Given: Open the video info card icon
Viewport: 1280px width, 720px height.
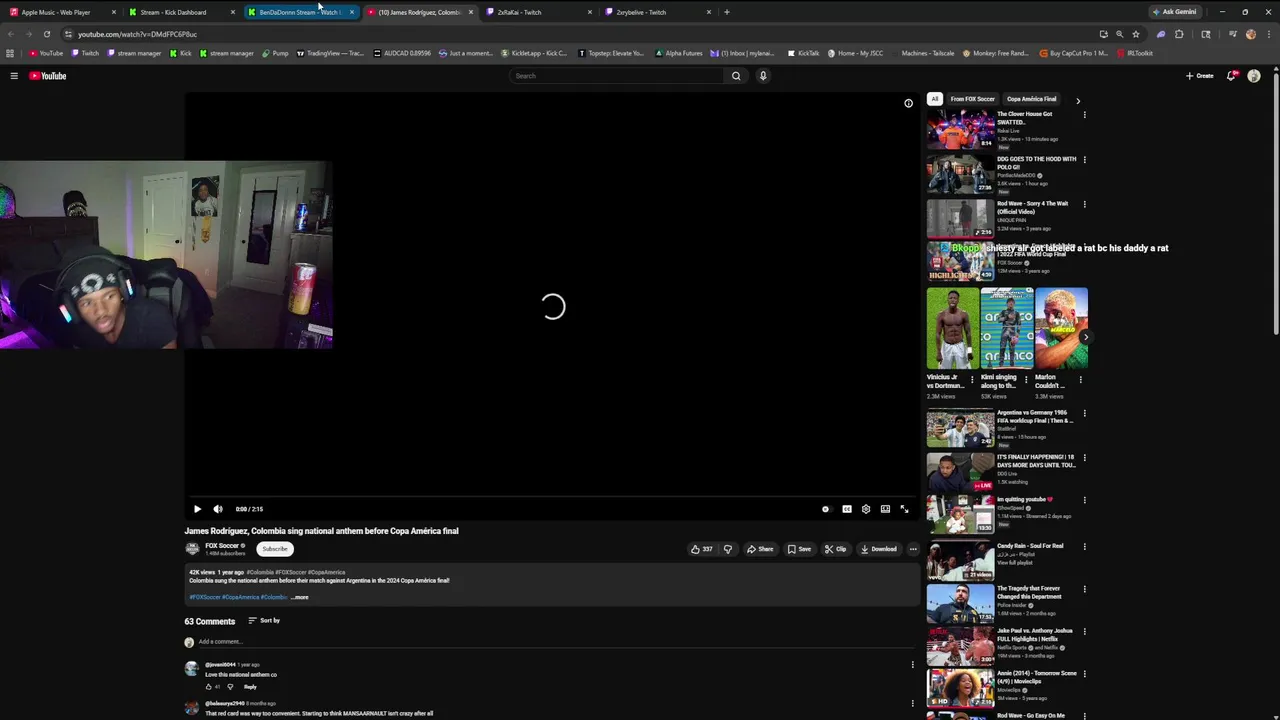Looking at the screenshot, I should [908, 103].
